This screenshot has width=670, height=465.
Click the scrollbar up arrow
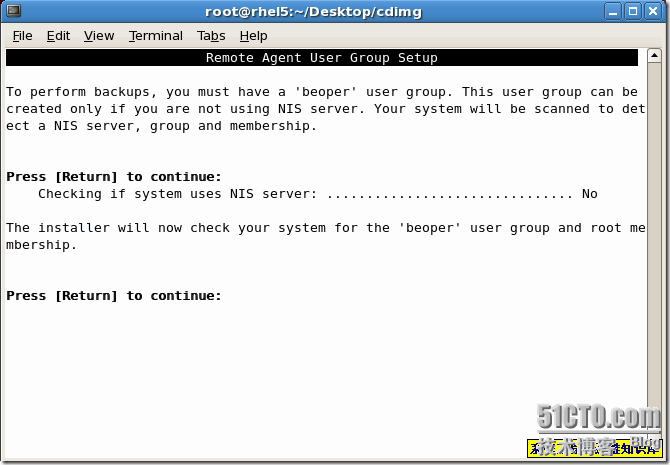pos(654,56)
